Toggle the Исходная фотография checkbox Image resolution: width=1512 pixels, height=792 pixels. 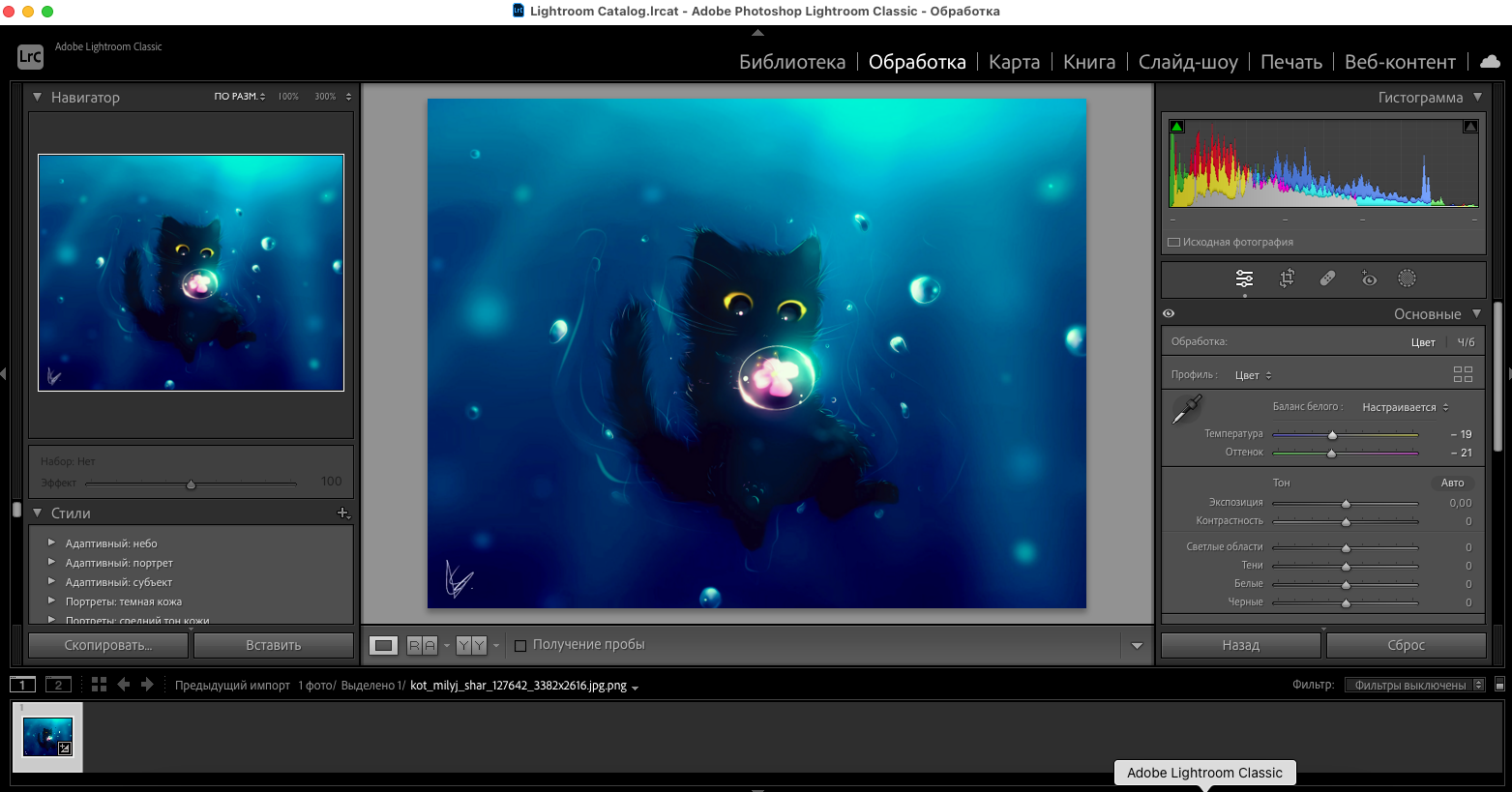pos(1174,243)
